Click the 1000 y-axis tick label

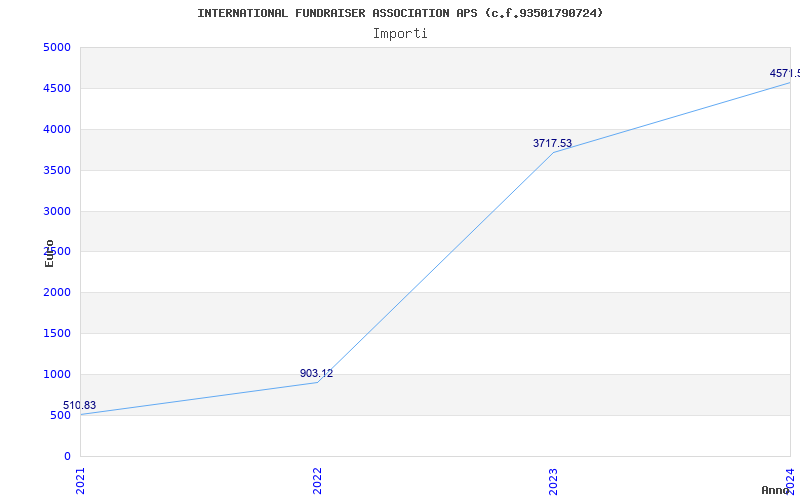pyautogui.click(x=57, y=374)
